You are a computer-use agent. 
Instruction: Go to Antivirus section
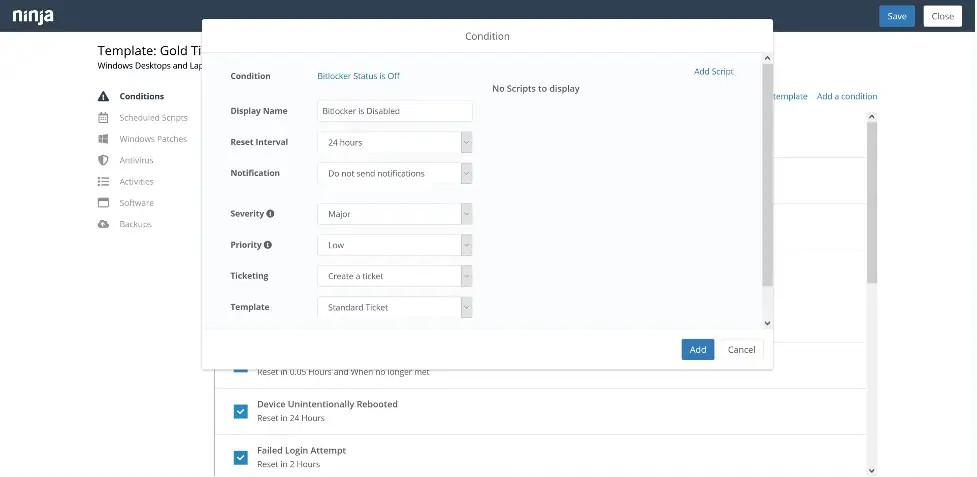tap(136, 160)
